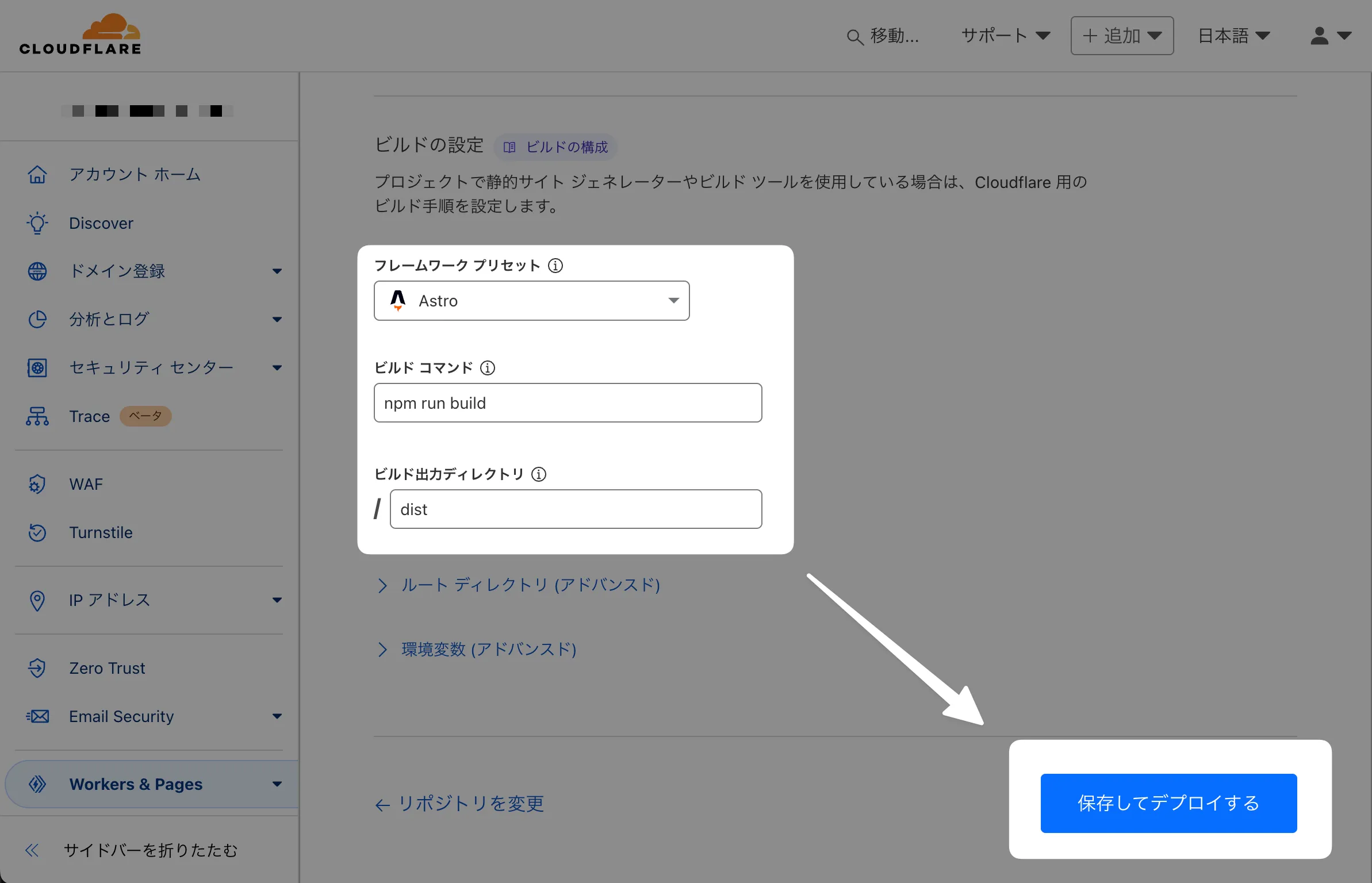
Task: Click the account home house icon
Action: point(37,174)
